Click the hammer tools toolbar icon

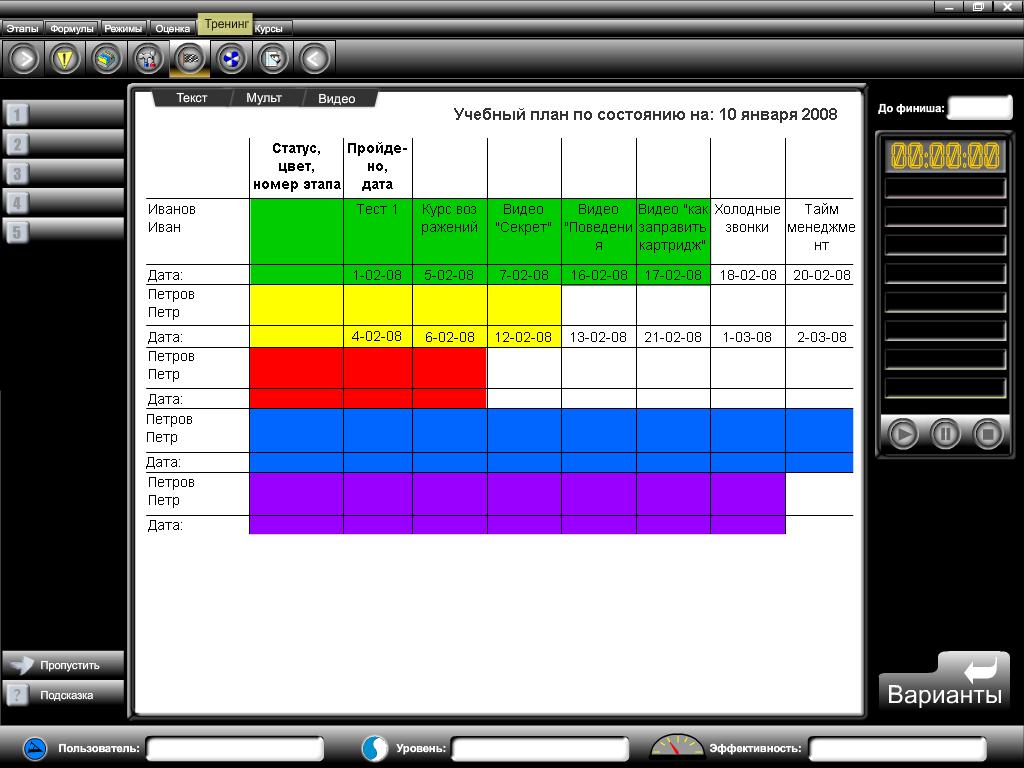(149, 59)
